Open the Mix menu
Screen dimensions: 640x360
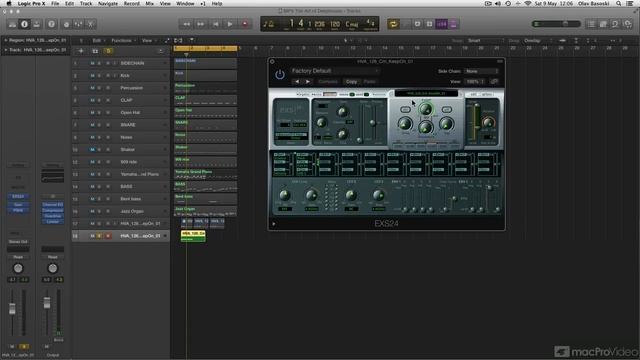pos(150,3)
